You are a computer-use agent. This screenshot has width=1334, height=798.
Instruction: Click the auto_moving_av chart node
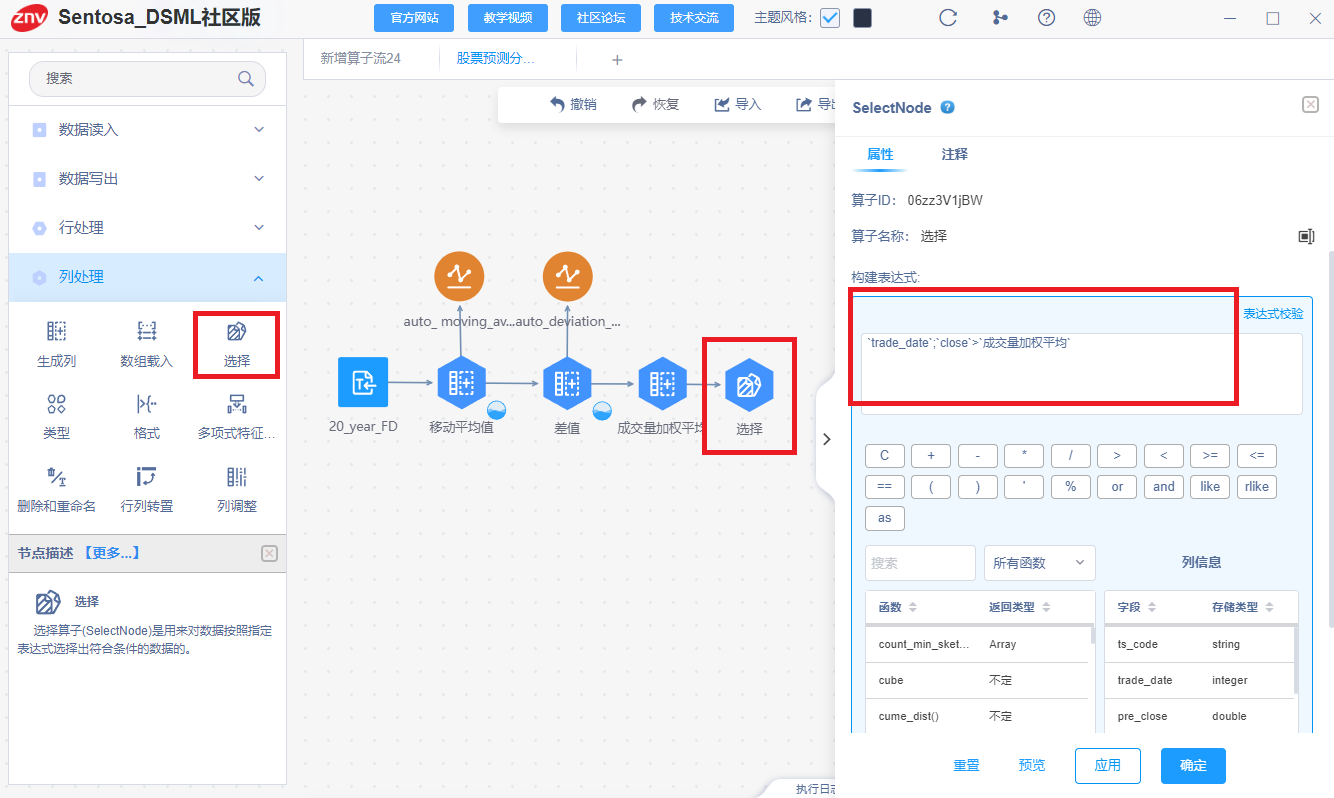(x=459, y=277)
